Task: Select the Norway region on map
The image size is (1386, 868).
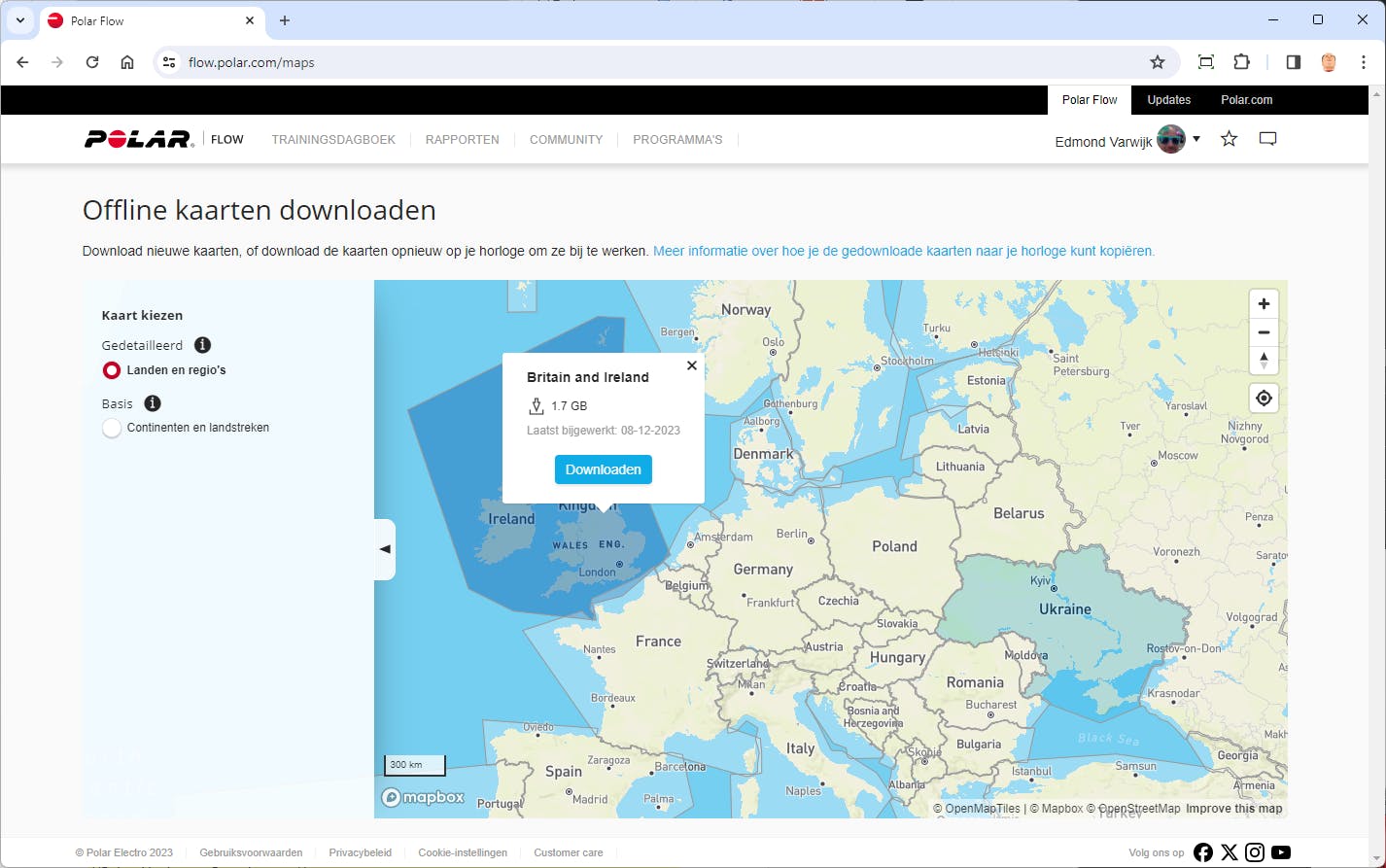Action: 745,310
